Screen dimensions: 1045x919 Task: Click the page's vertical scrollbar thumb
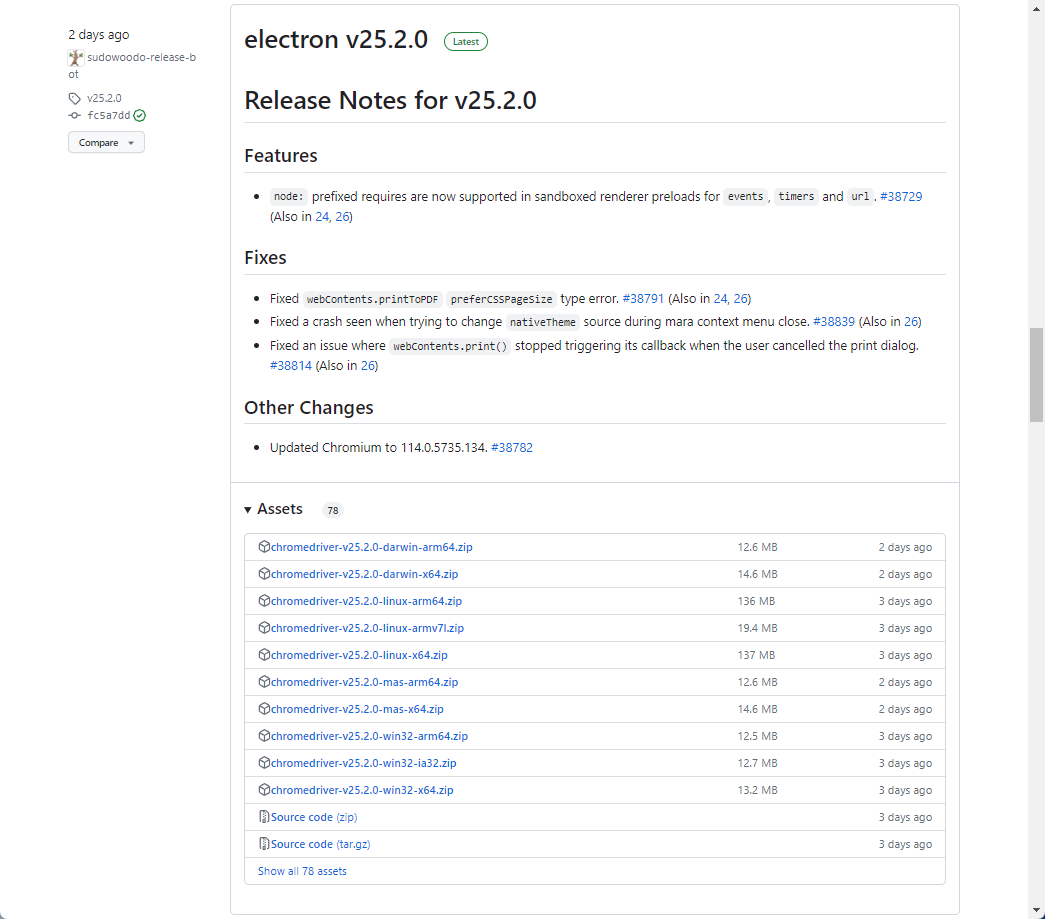point(1036,375)
